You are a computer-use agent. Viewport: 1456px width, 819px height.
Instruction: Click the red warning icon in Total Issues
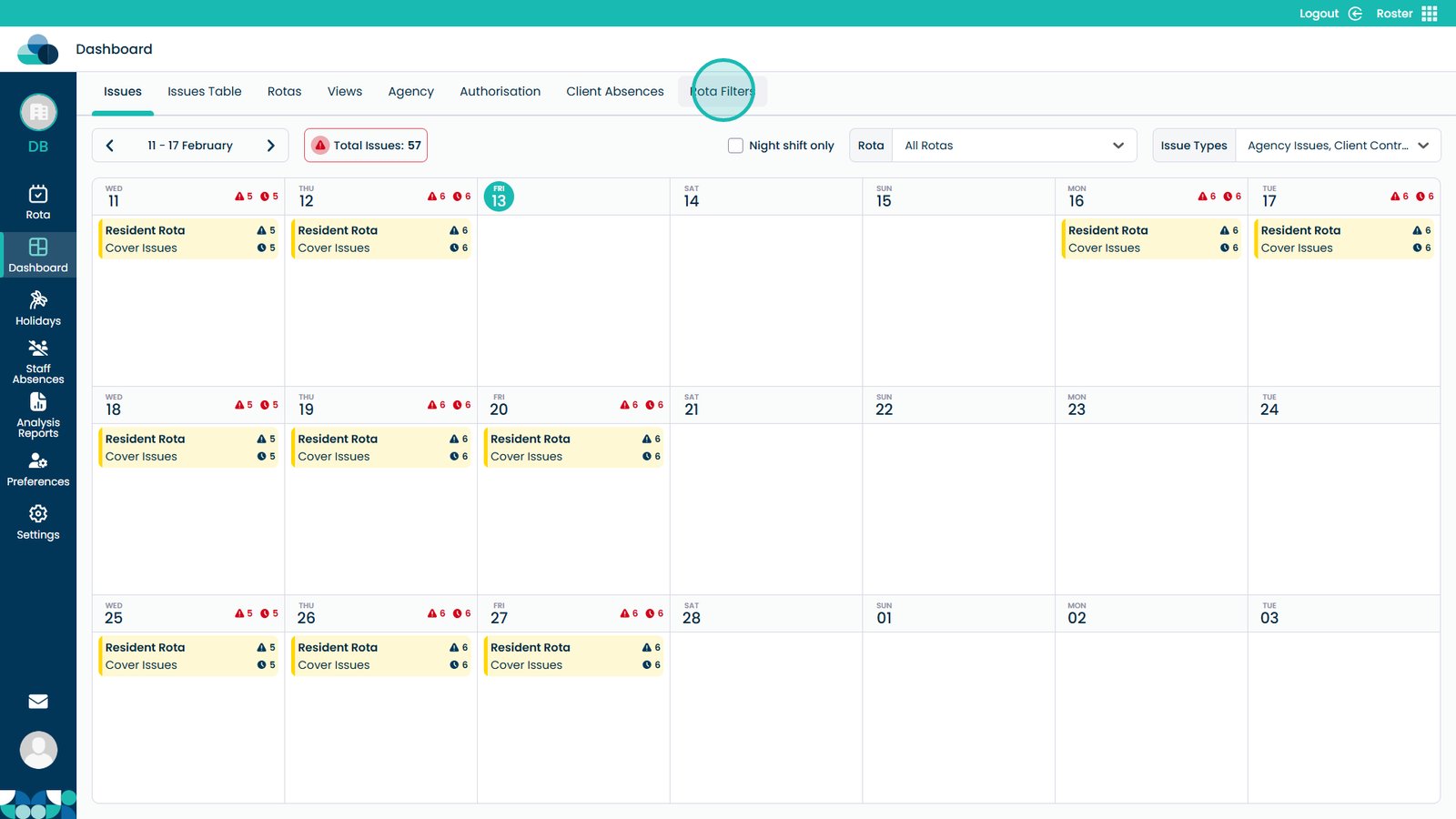pos(320,146)
